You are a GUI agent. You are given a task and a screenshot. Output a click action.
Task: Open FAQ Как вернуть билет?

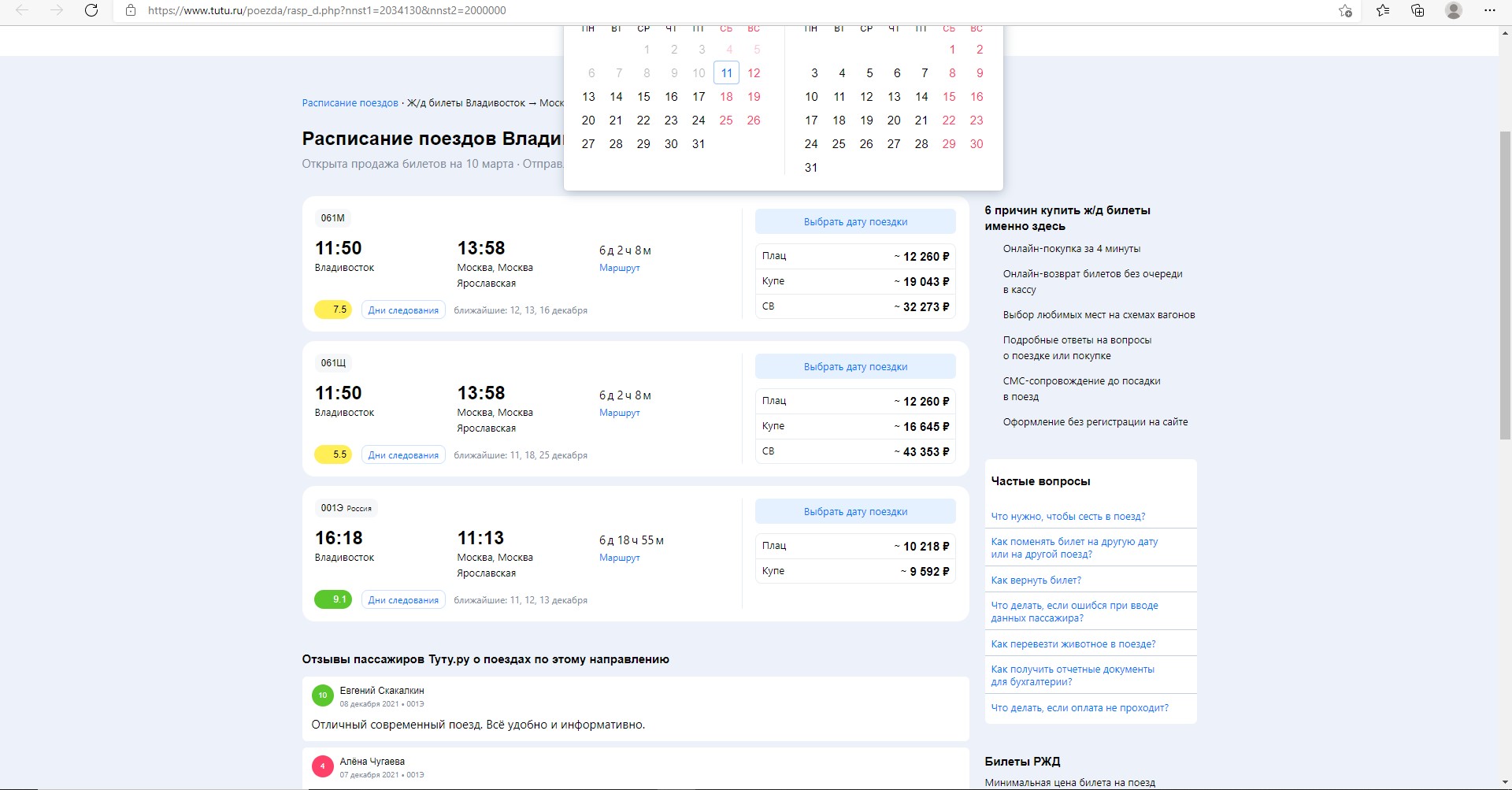[1036, 580]
